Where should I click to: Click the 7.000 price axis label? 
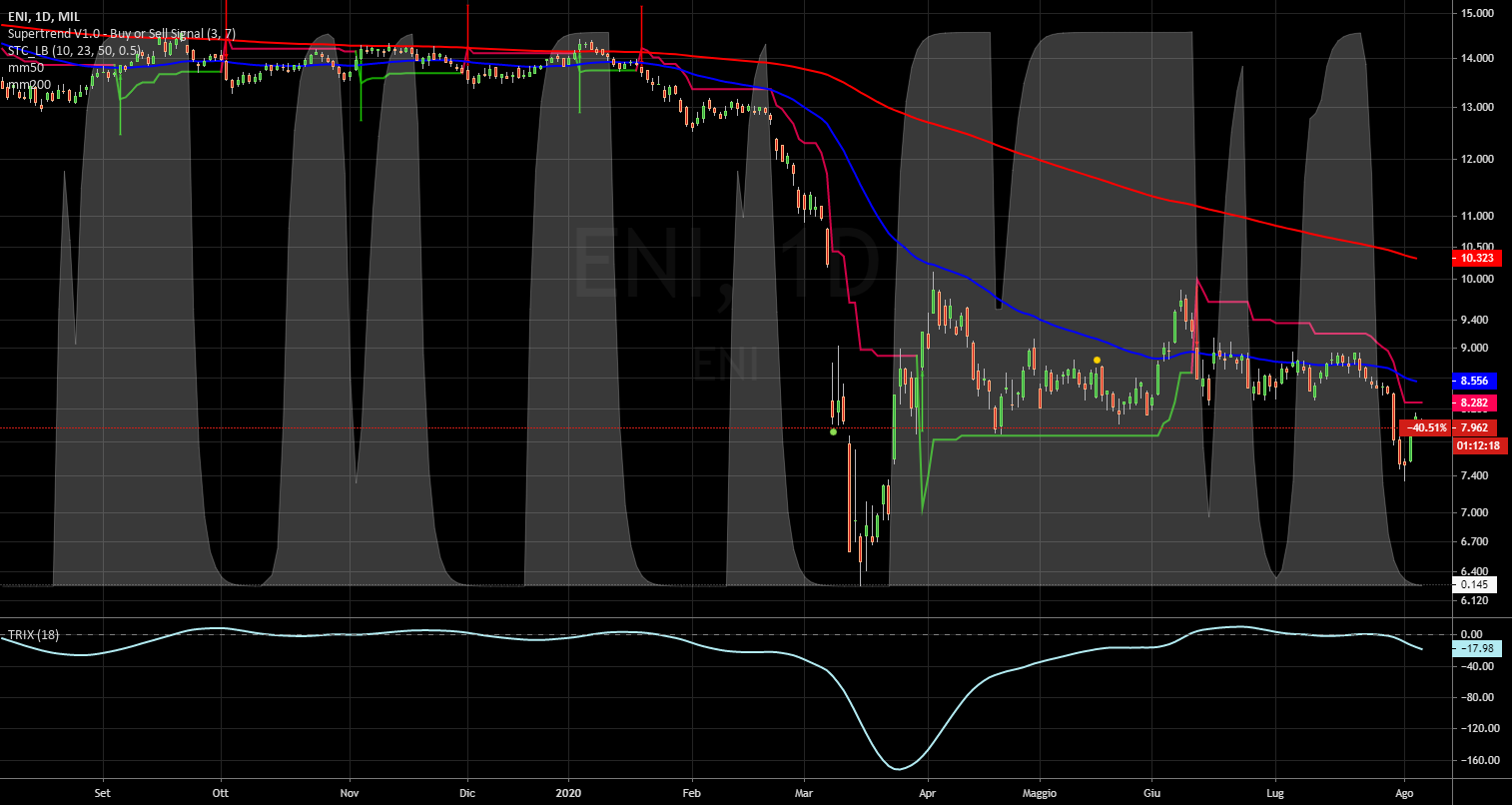(1476, 512)
